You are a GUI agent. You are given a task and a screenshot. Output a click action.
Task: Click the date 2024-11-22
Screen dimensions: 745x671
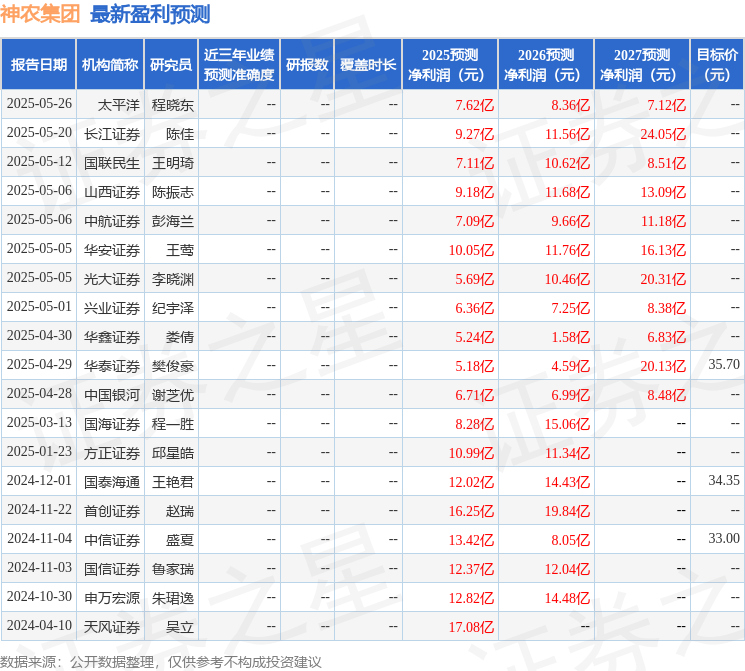(39, 509)
